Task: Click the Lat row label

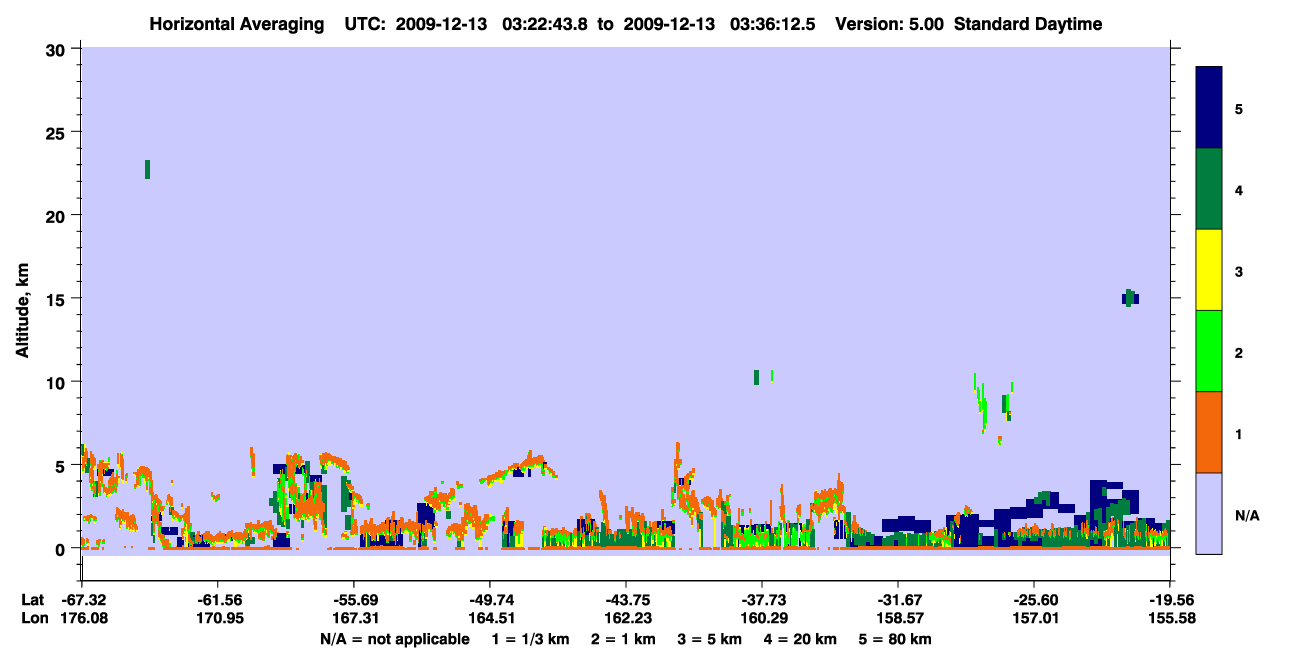Action: click(32, 600)
